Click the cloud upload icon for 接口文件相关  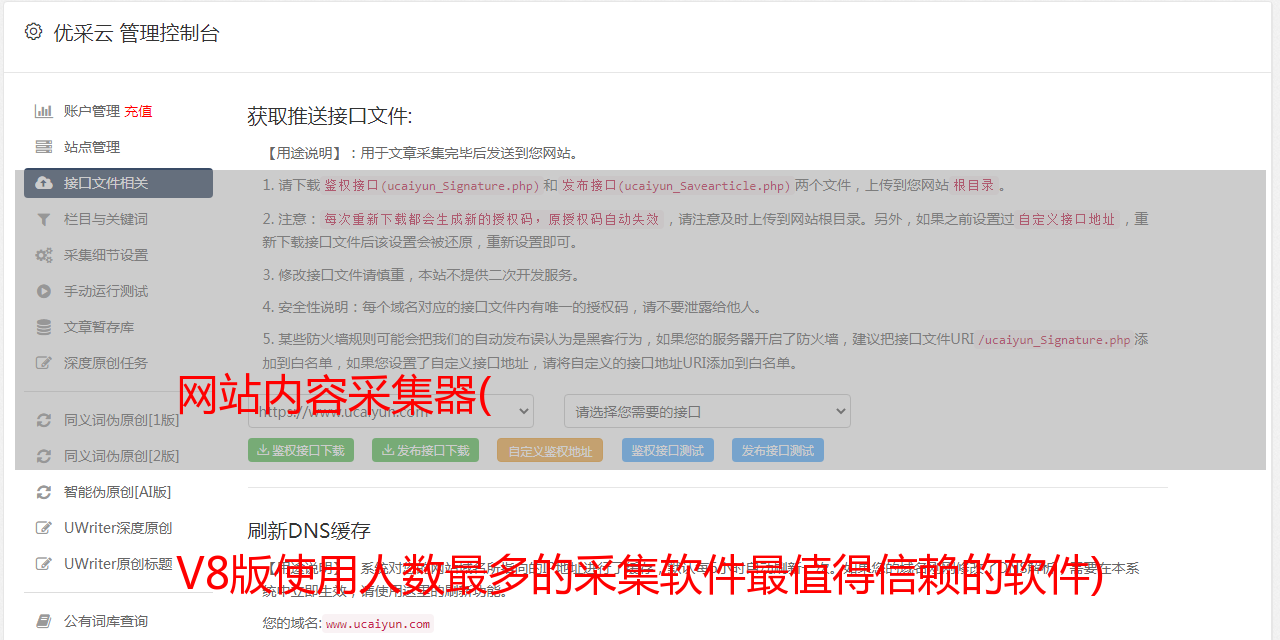(x=44, y=183)
